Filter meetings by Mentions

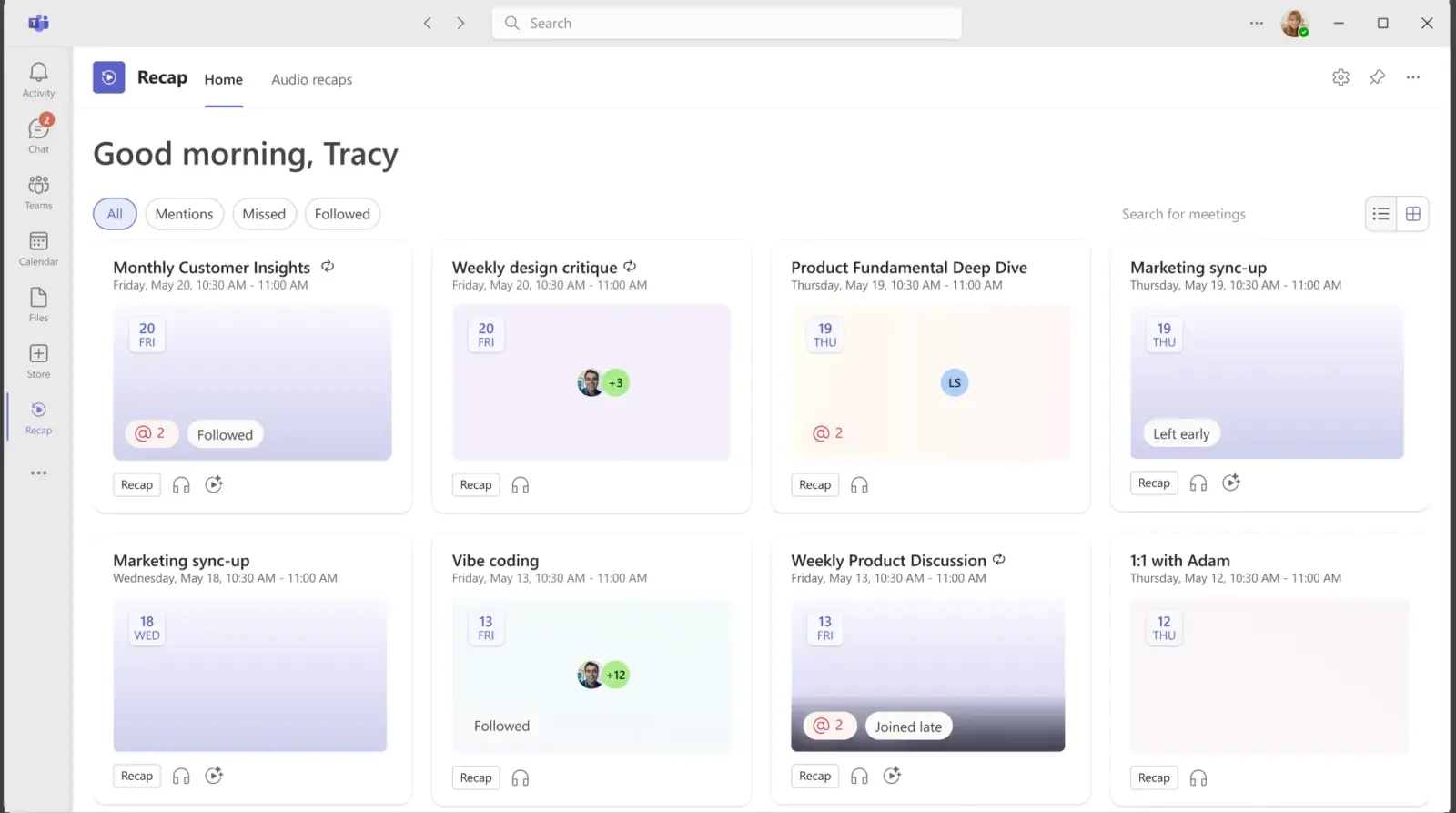(x=184, y=214)
